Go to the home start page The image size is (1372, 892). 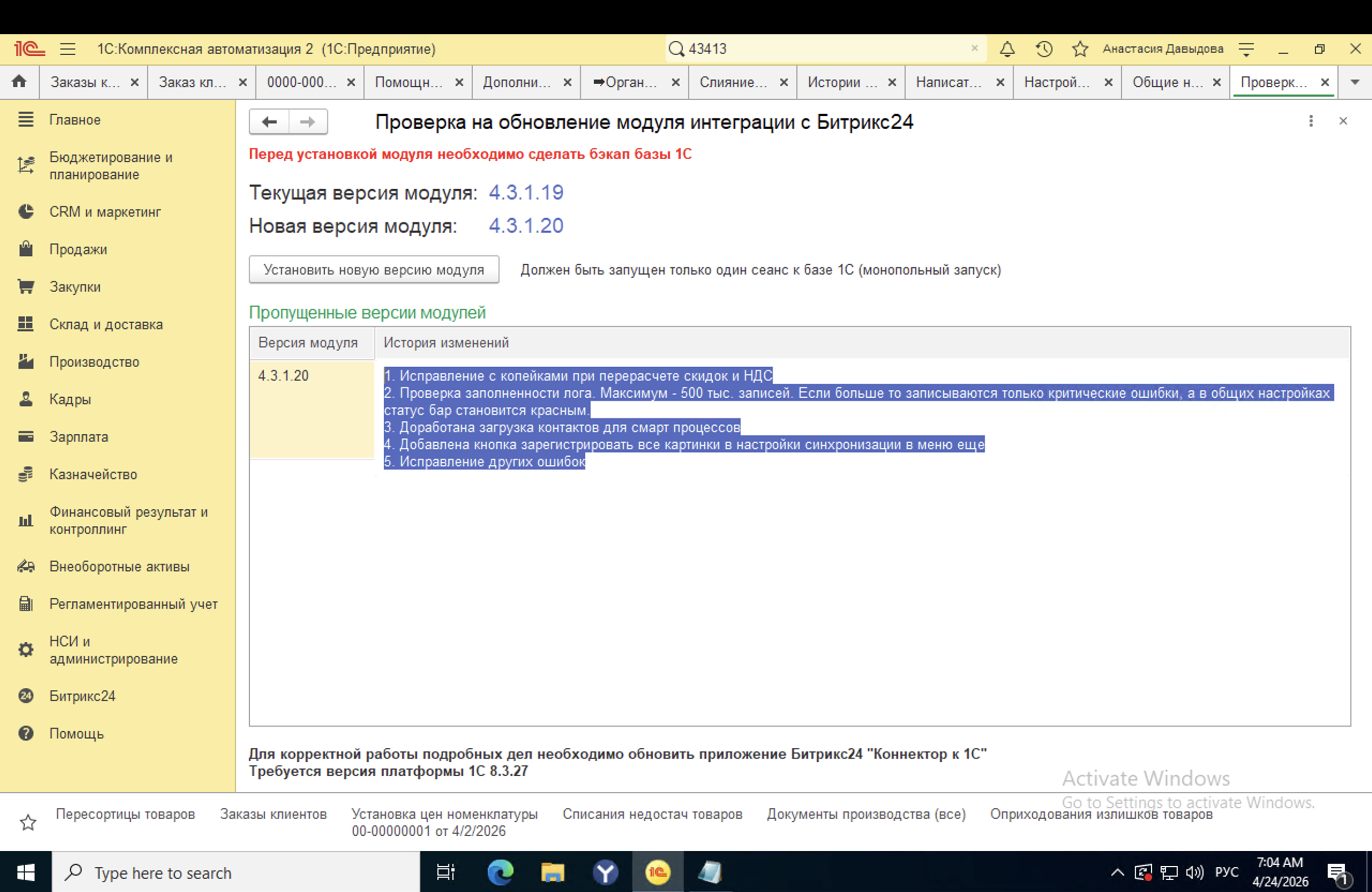19,81
